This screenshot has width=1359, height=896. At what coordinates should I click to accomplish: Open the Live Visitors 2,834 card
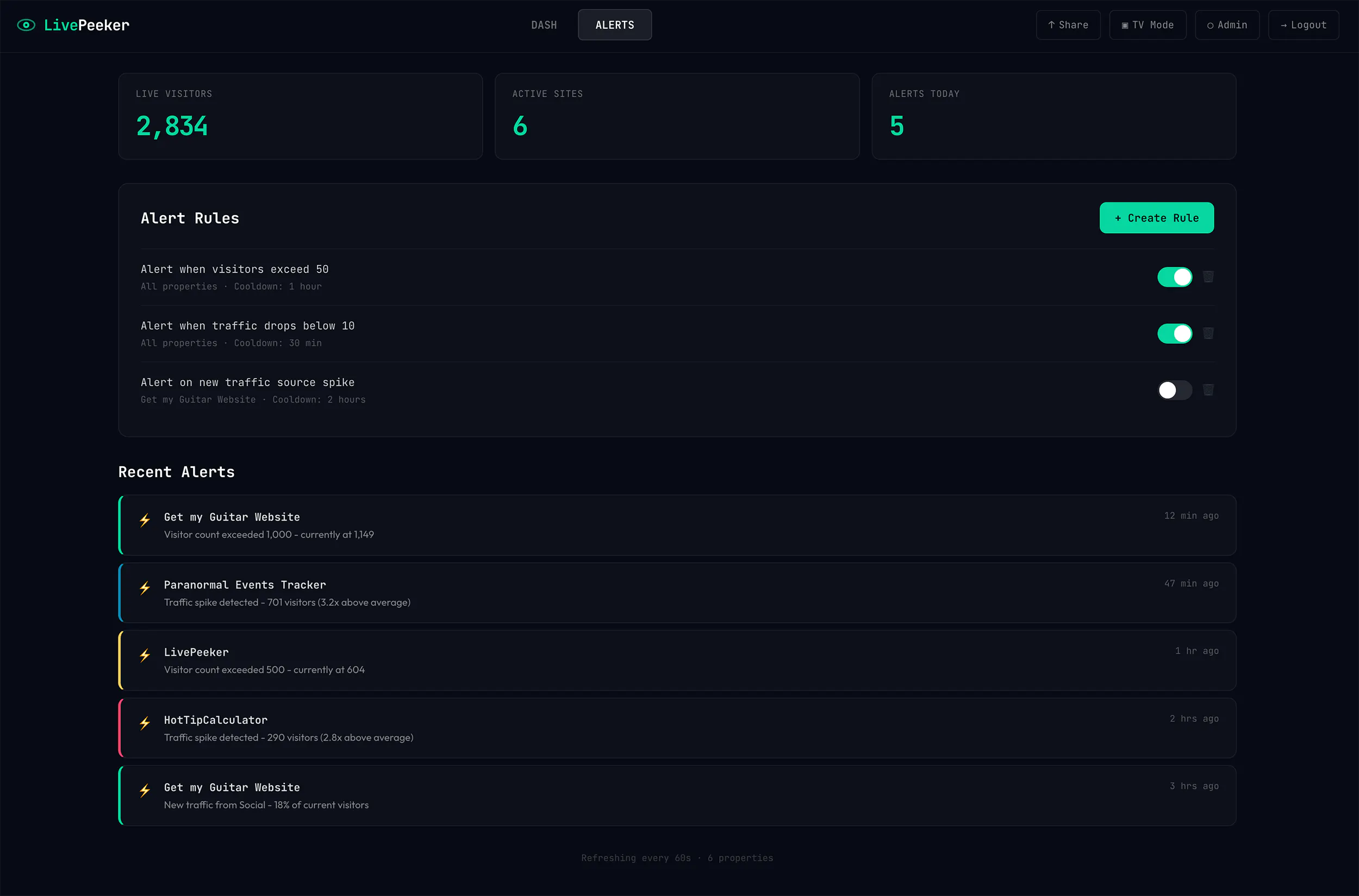click(300, 116)
